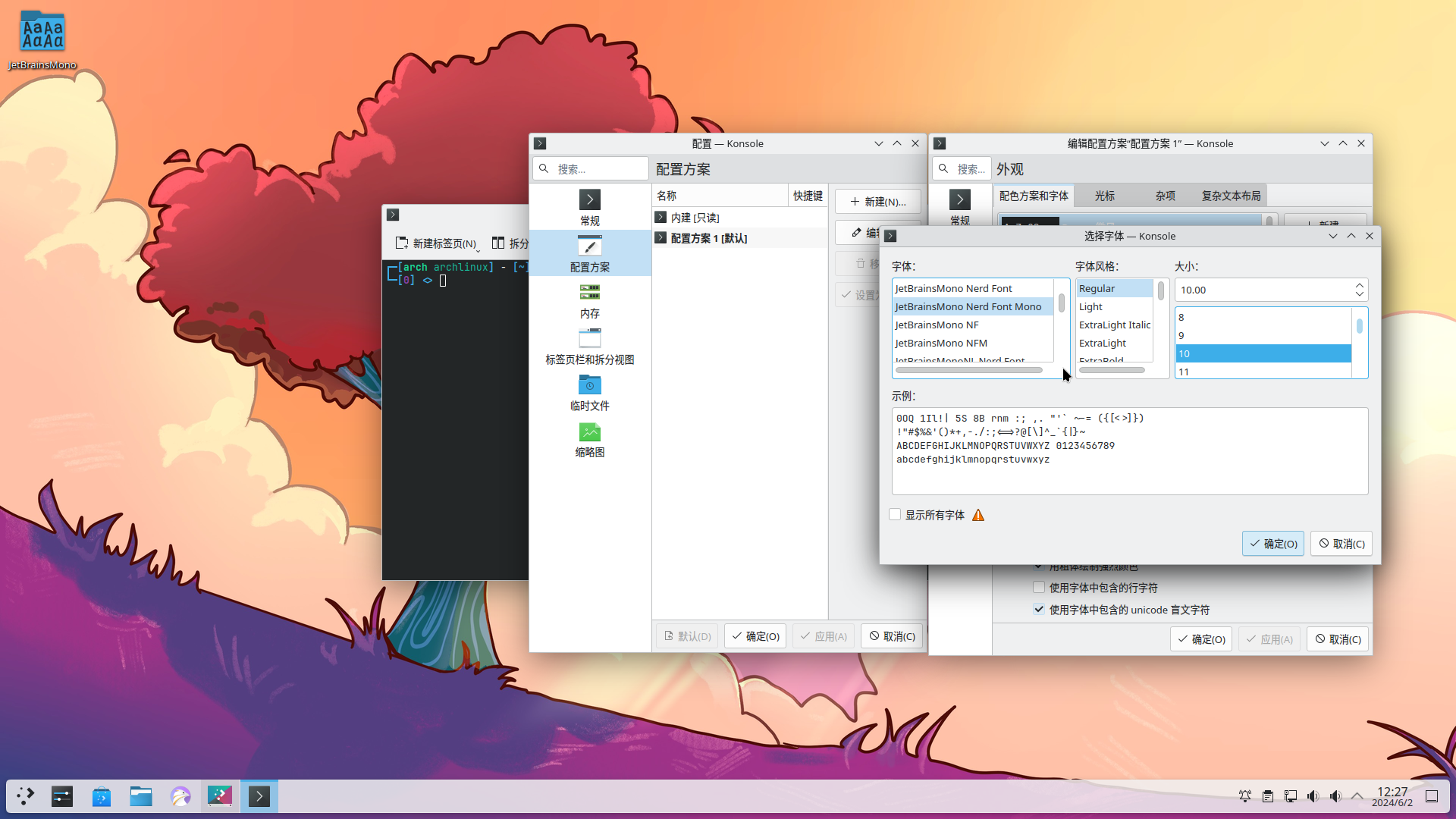Enable the 显示所有字体 checkbox
The height and width of the screenshot is (819, 1456).
(x=895, y=515)
